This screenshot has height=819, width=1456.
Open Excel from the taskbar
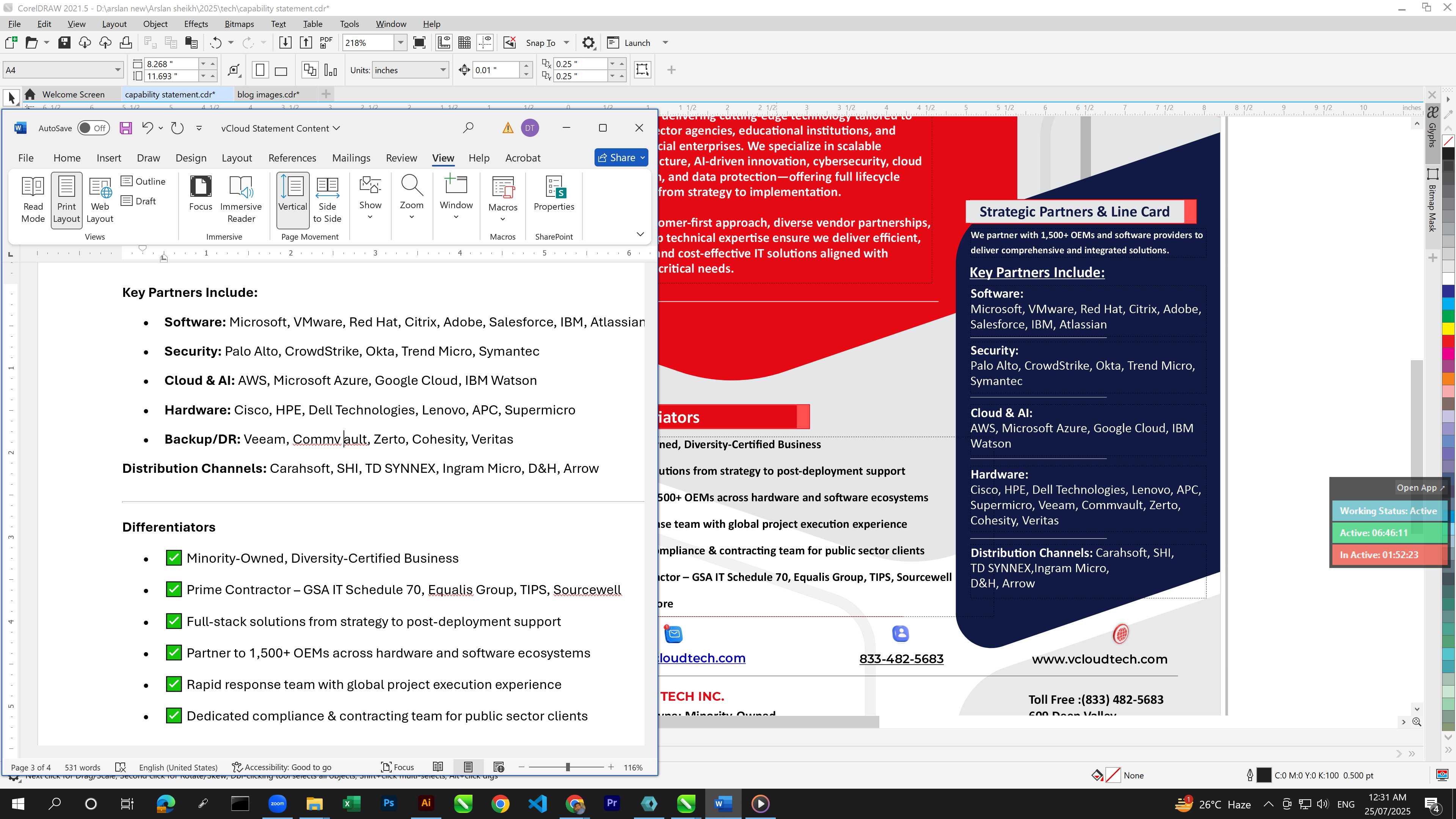click(x=351, y=803)
